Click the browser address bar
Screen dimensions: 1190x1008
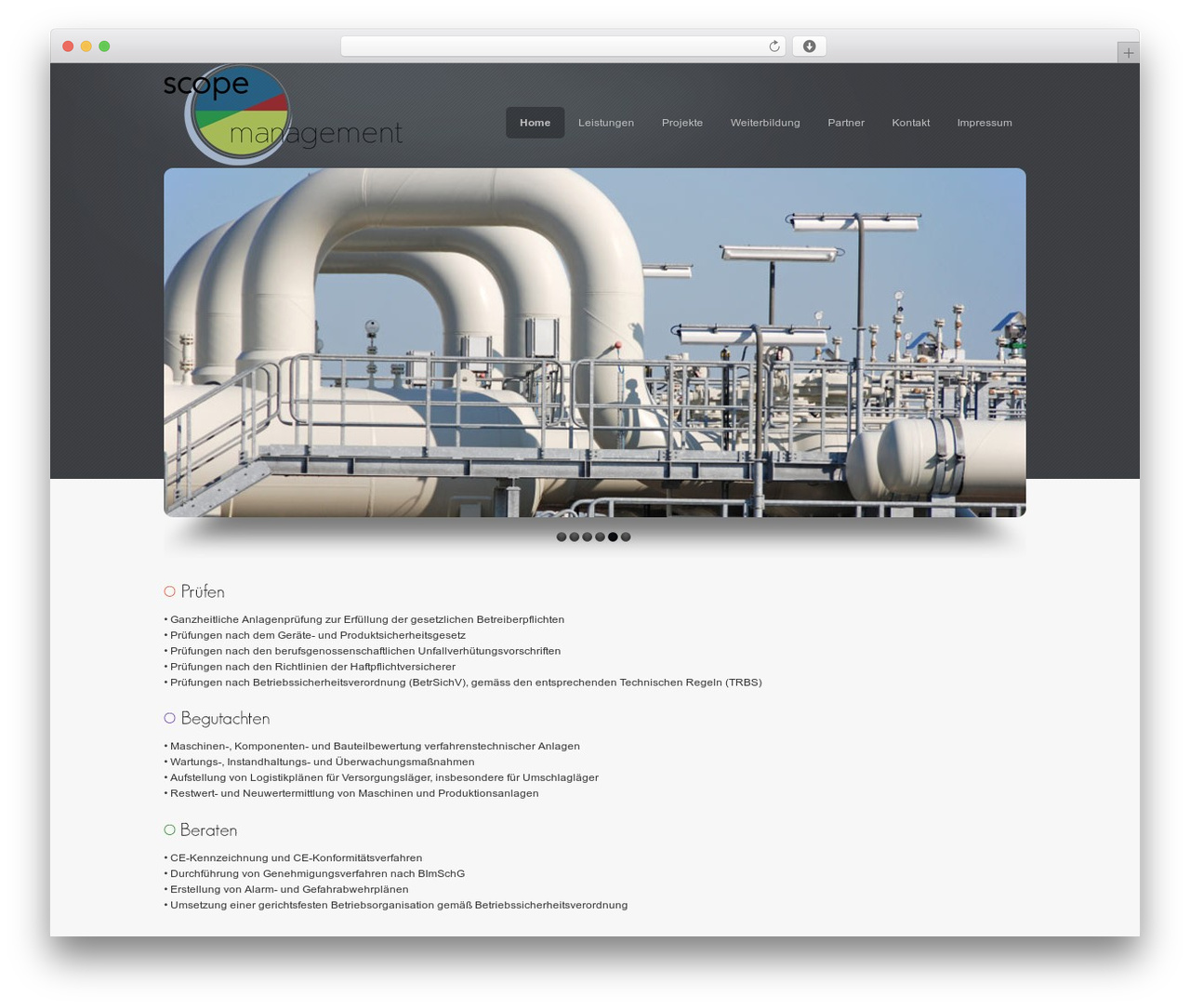click(x=562, y=46)
